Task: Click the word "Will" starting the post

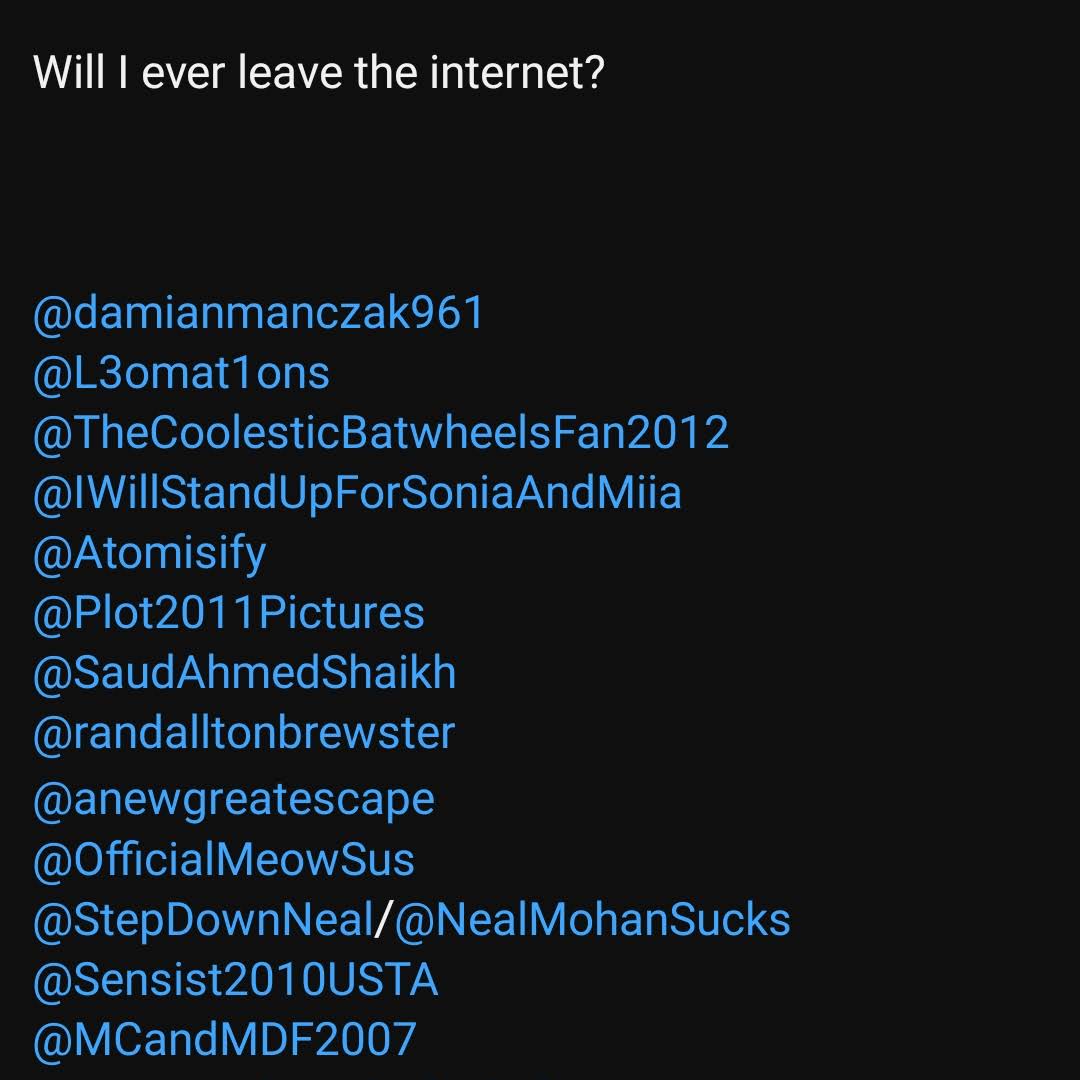Action: click(68, 72)
